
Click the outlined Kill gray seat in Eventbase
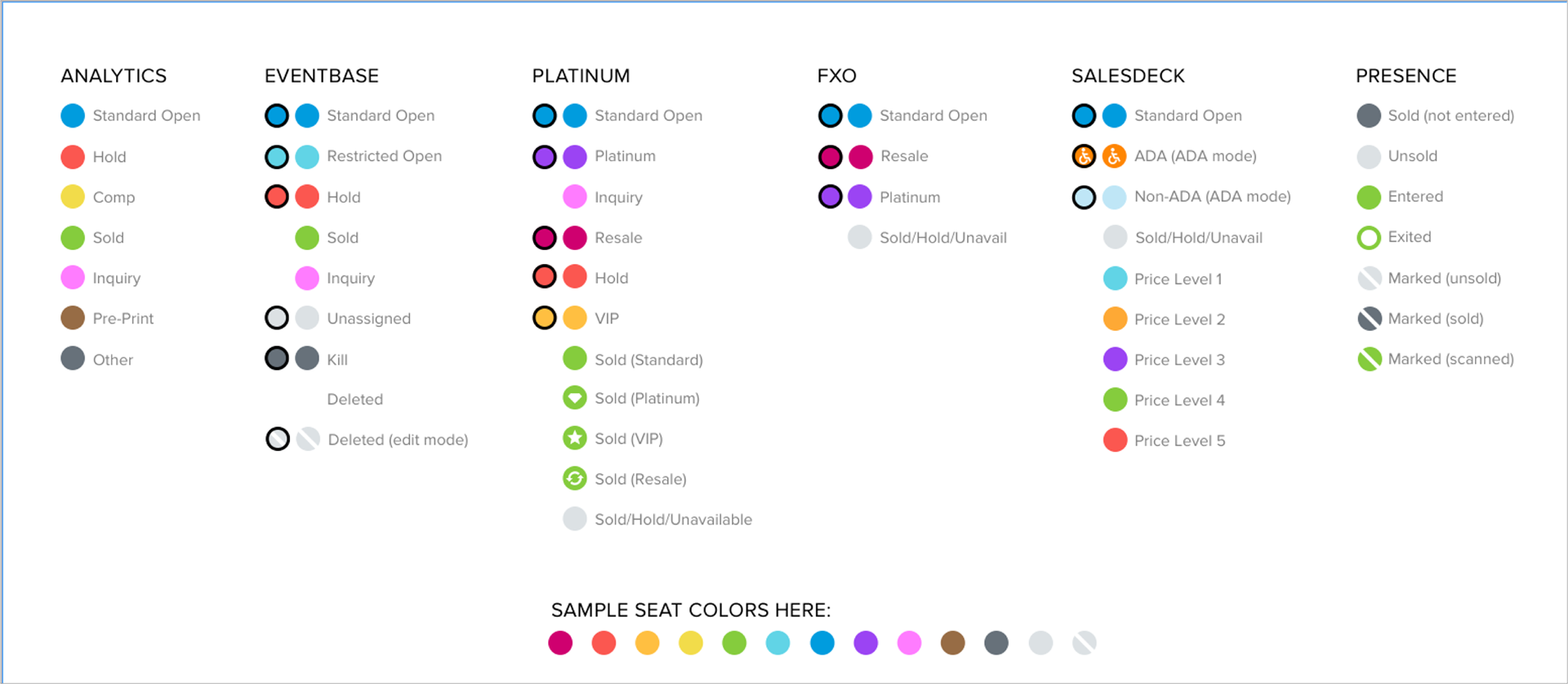[277, 359]
